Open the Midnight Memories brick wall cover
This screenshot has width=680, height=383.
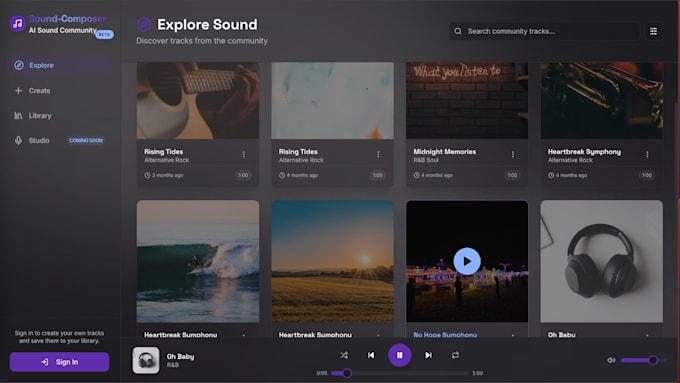(467, 101)
